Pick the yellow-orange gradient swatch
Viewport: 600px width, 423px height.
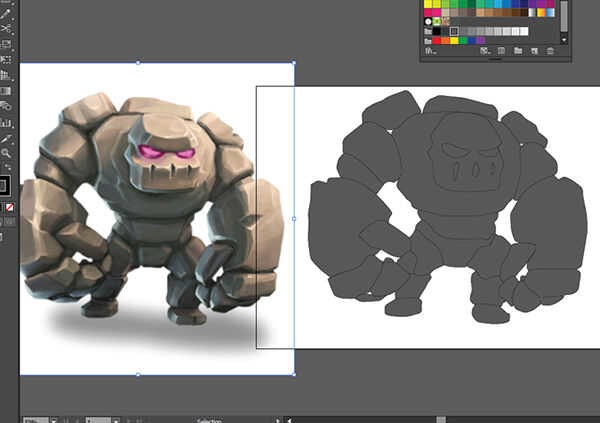pos(541,12)
